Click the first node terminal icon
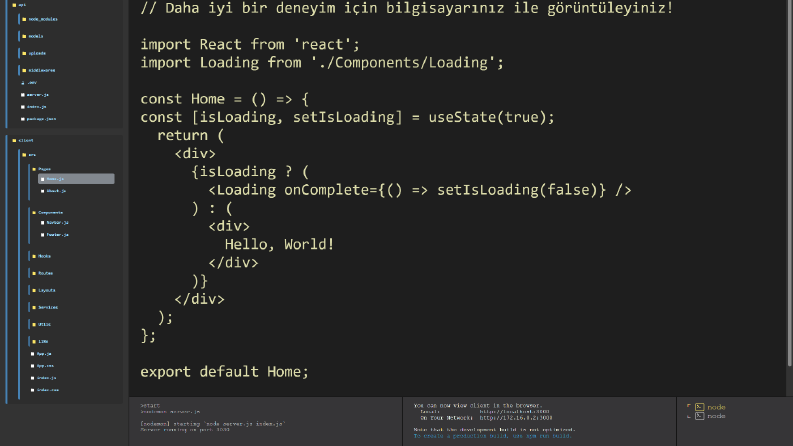 [699, 407]
